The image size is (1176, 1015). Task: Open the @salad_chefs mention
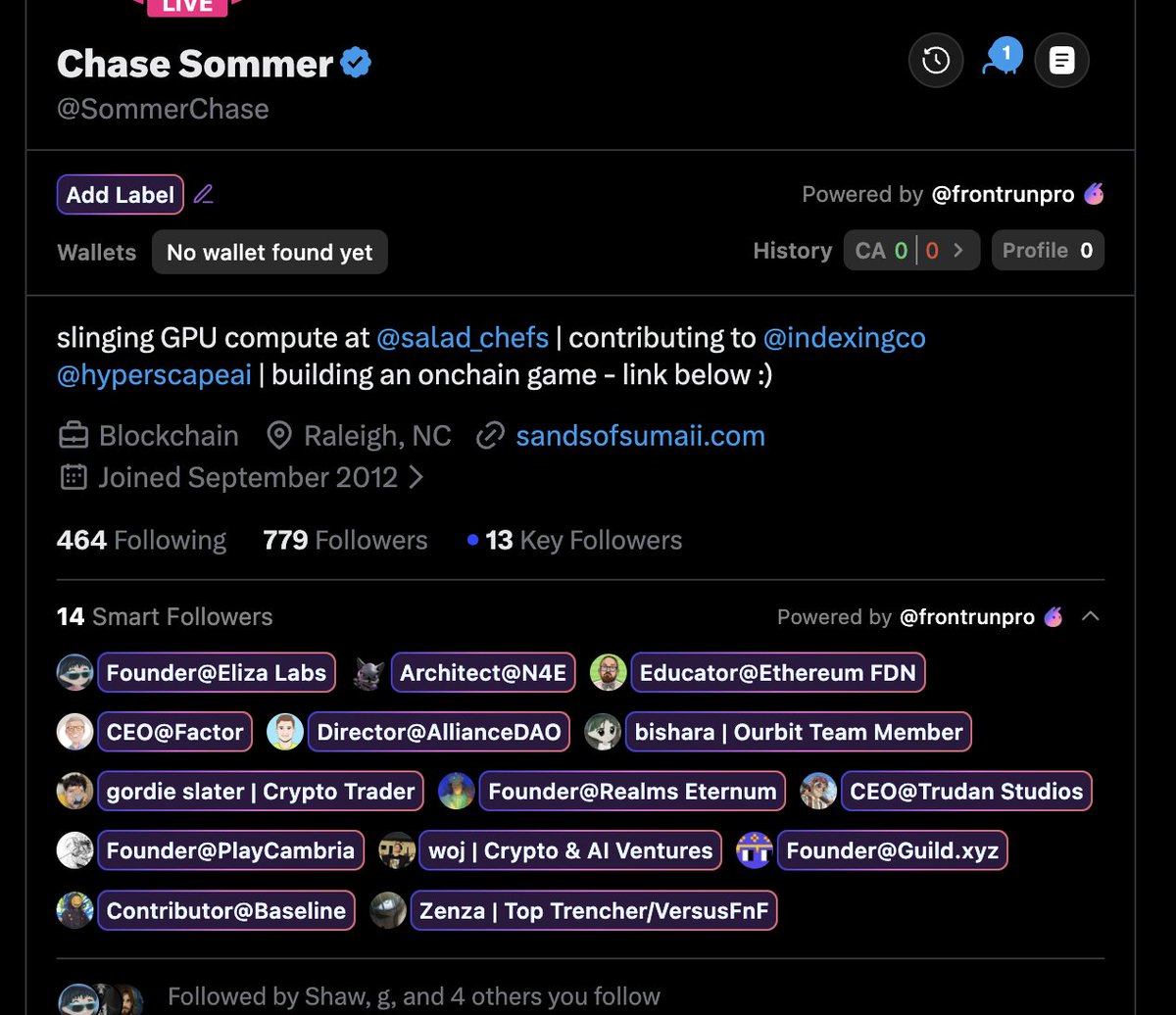pyautogui.click(x=463, y=338)
